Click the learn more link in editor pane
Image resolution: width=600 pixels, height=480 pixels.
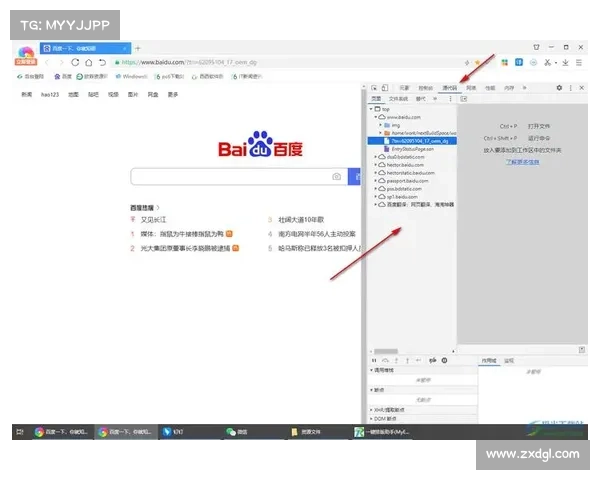[522, 162]
